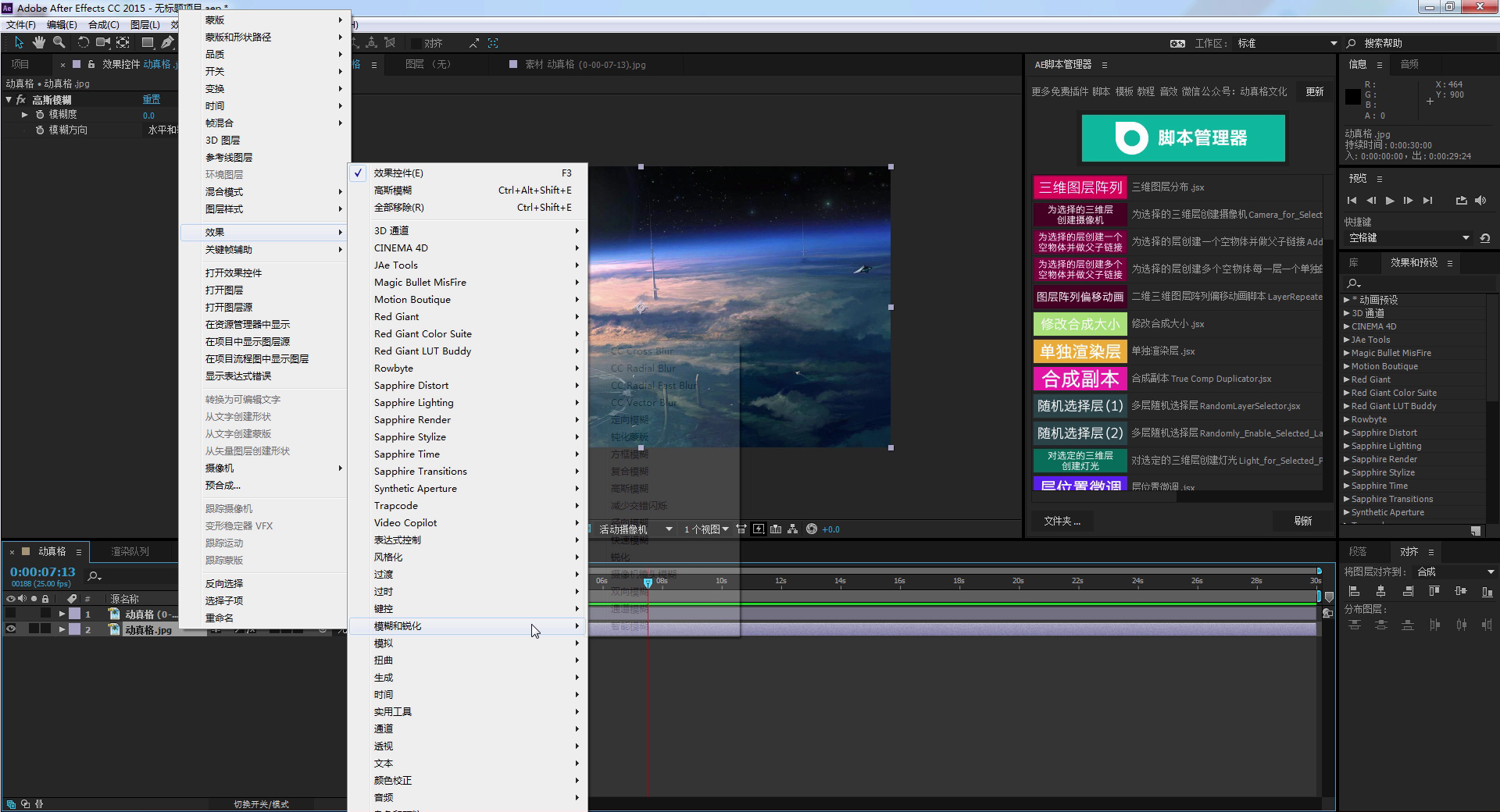Click 重置 link for 高斯模糊 effect

tap(152, 100)
